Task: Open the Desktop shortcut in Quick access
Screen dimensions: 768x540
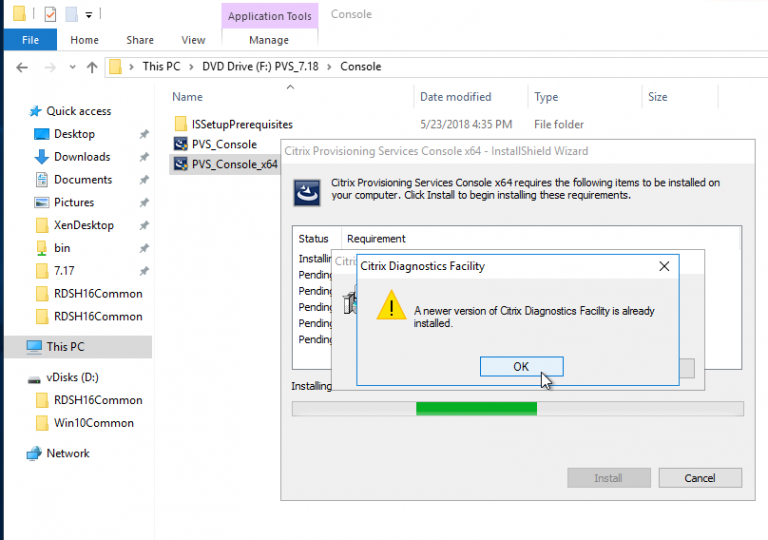Action: pyautogui.click(x=74, y=134)
